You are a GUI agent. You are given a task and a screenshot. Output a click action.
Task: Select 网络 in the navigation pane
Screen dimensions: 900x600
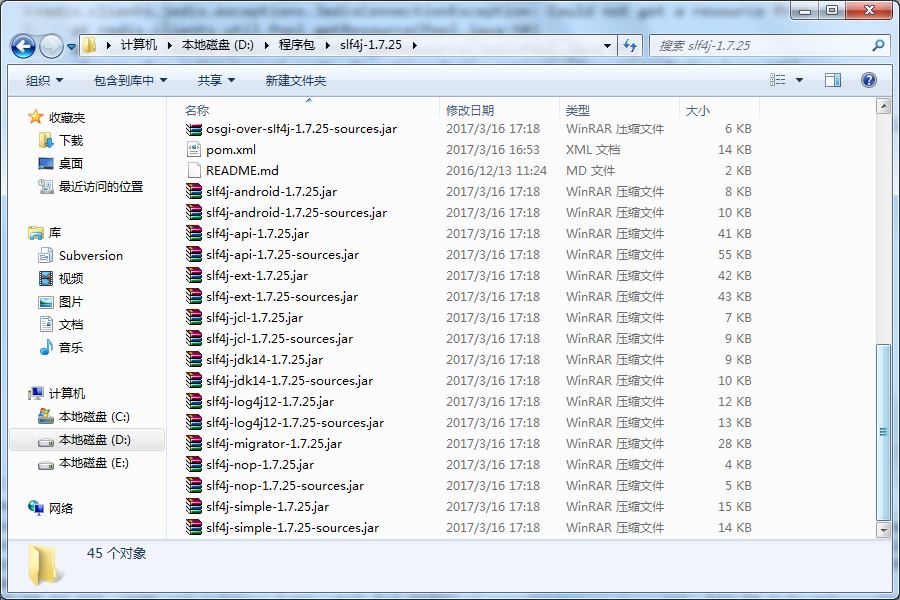(x=61, y=508)
